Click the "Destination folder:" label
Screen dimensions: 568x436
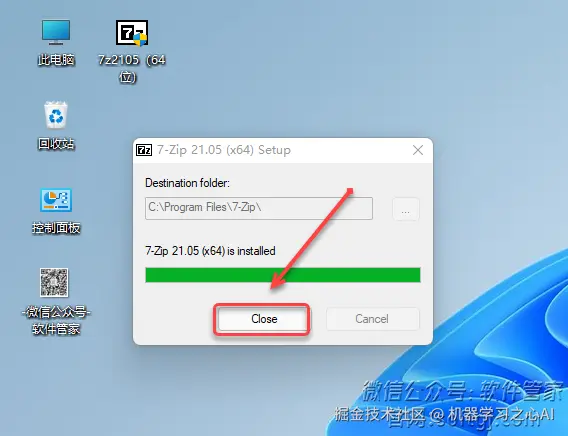click(x=187, y=183)
